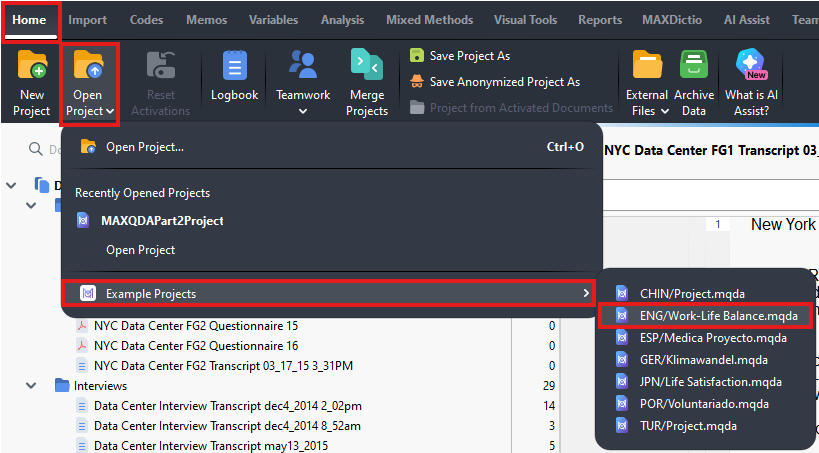Switch to the Reports tab
819x453 pixels.
click(600, 20)
